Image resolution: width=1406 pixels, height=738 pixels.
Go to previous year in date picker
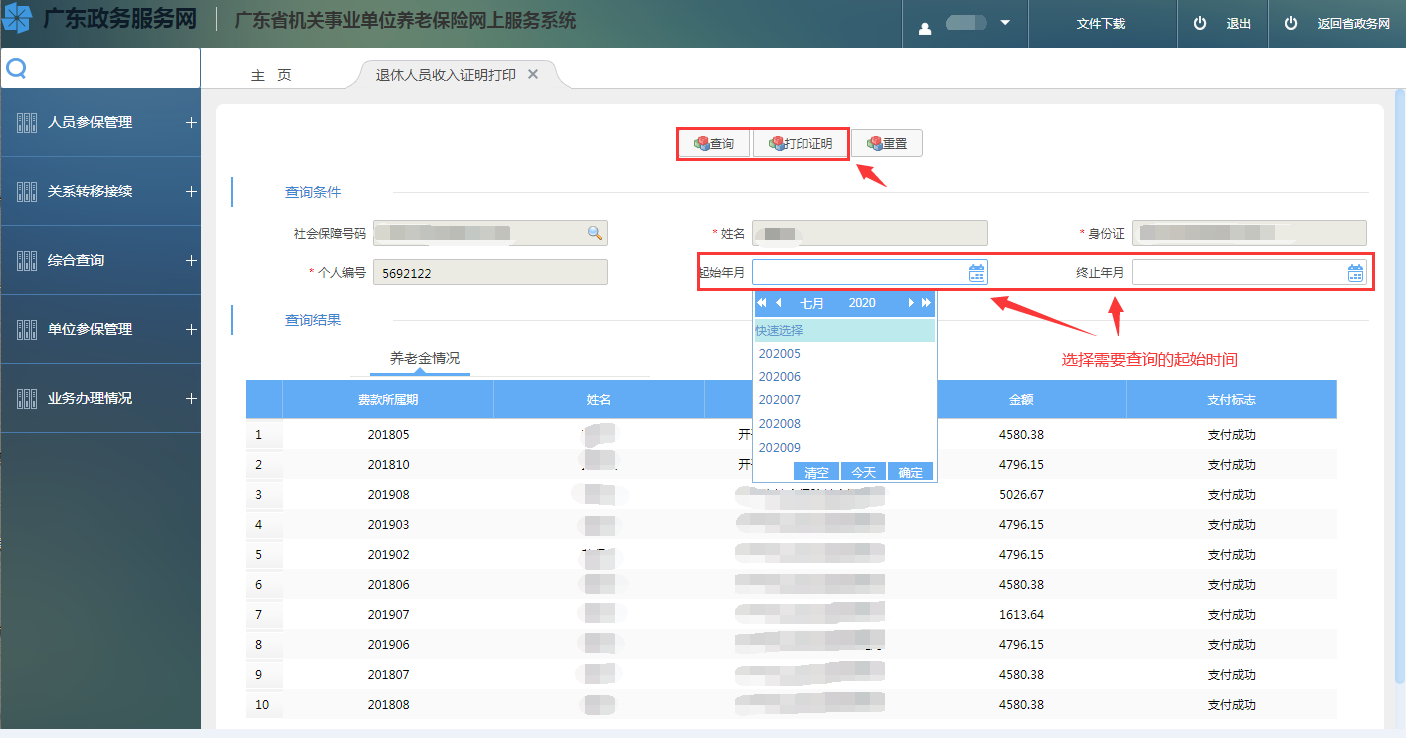[x=762, y=303]
